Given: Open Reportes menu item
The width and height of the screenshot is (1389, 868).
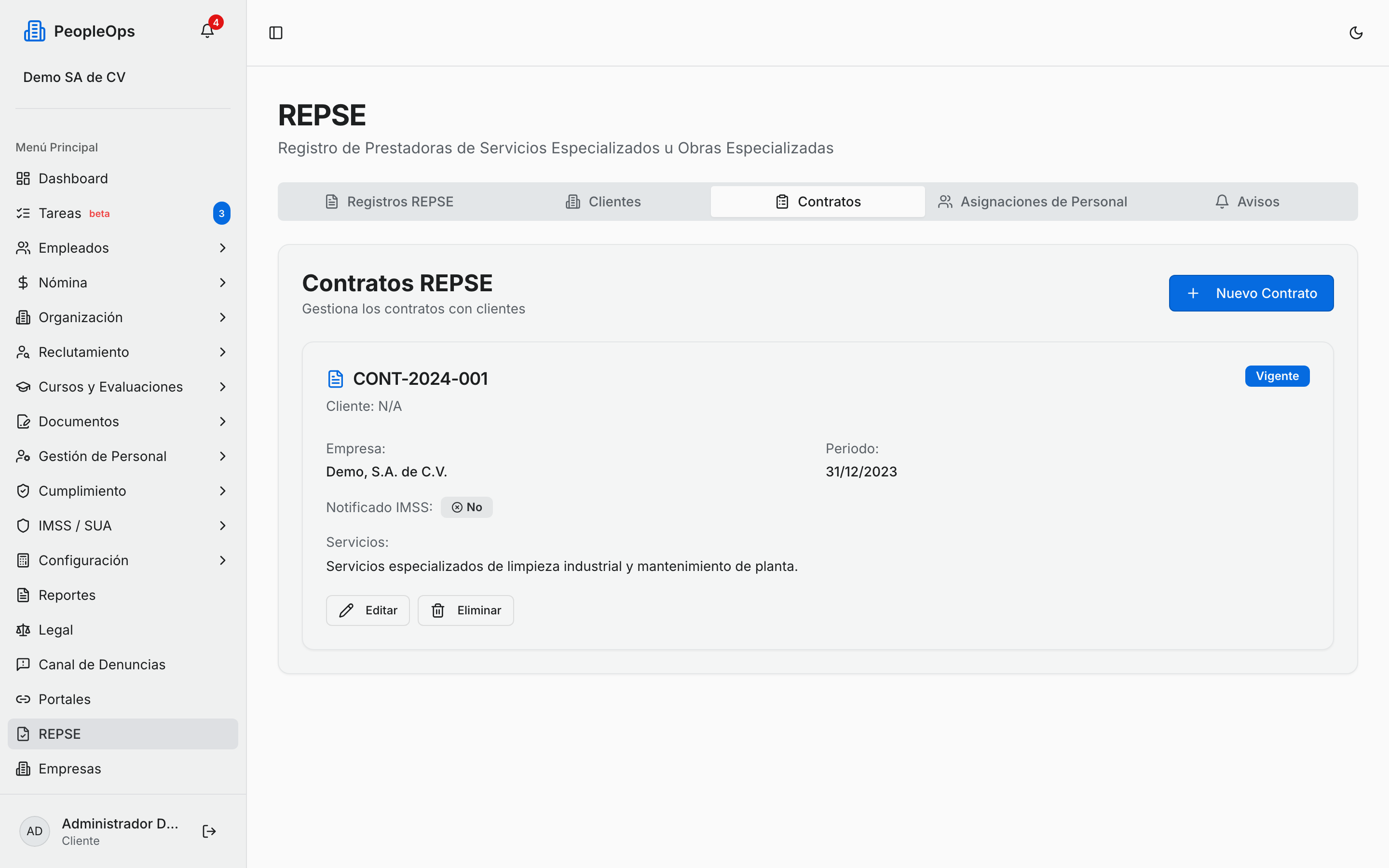Looking at the screenshot, I should coord(123,596).
